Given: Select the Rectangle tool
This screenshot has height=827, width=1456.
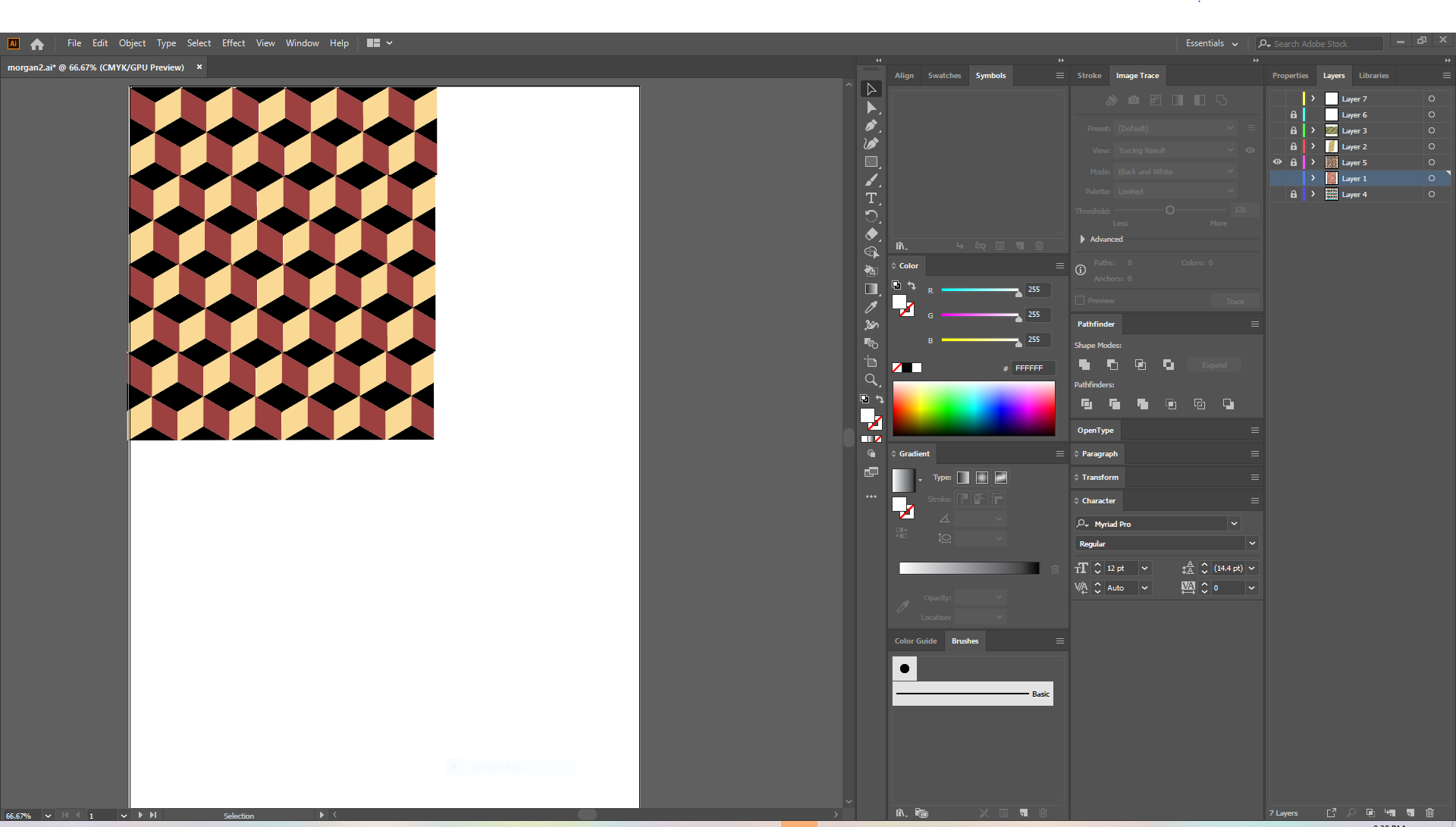Looking at the screenshot, I should 871,161.
